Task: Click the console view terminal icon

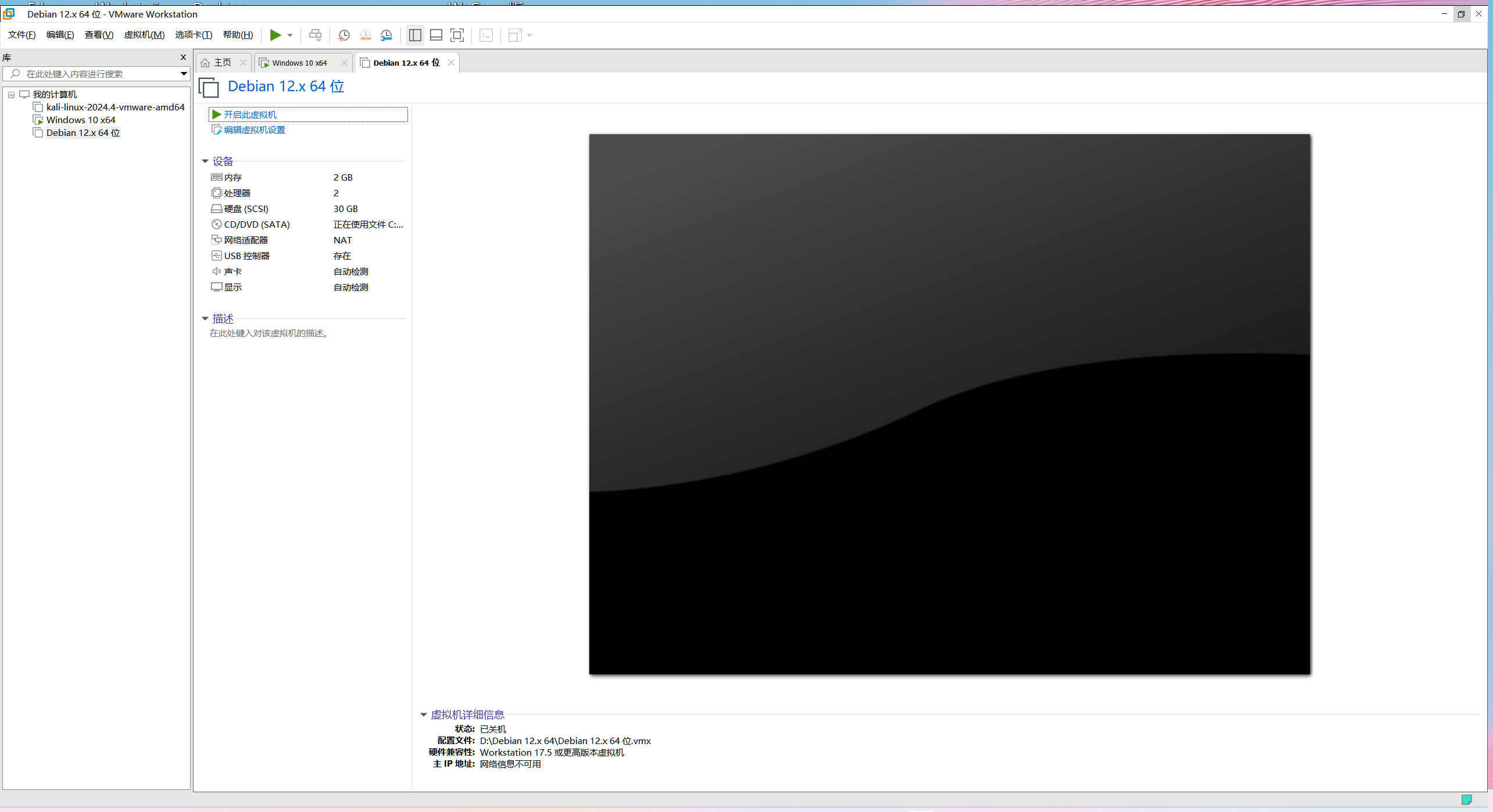Action: pyautogui.click(x=486, y=35)
